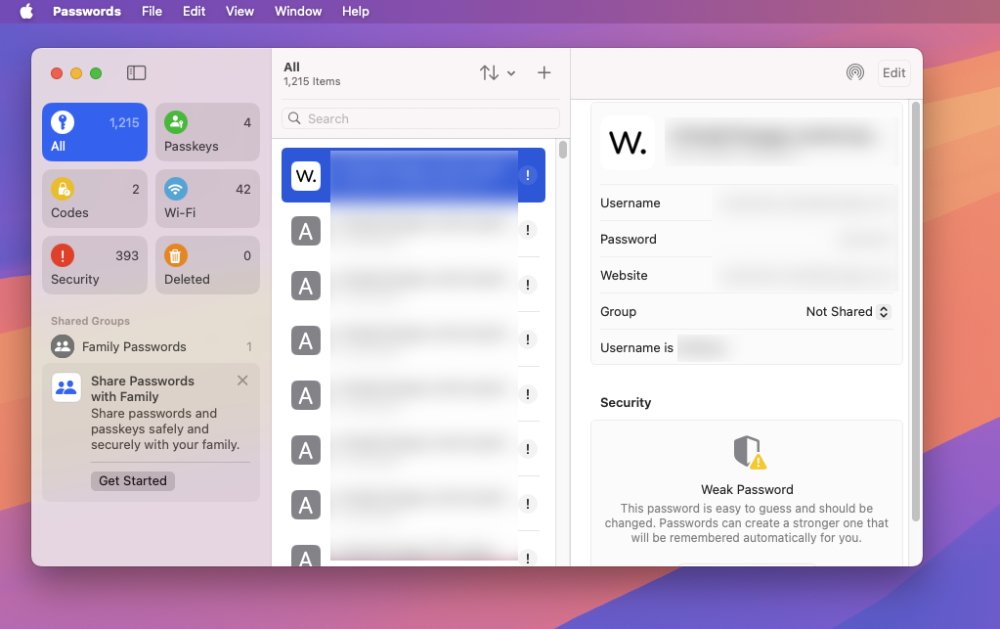Open the Apple menu
Image resolution: width=1000 pixels, height=629 pixels.
coord(26,11)
